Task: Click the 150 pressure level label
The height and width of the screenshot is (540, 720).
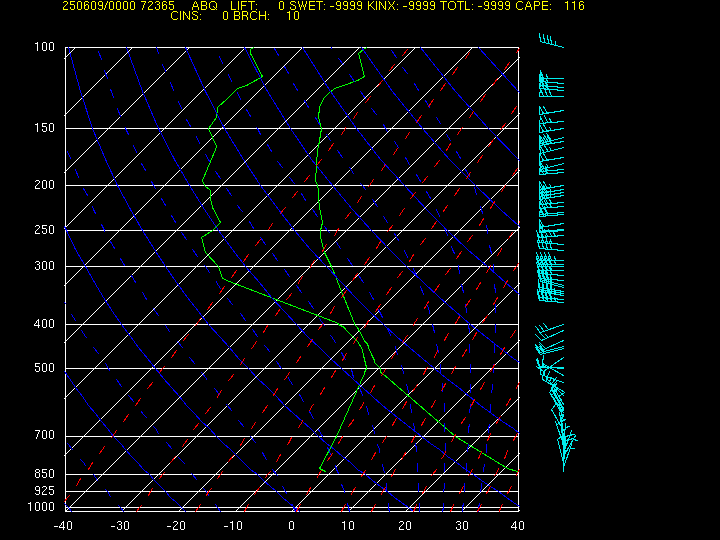Action: tap(45, 128)
